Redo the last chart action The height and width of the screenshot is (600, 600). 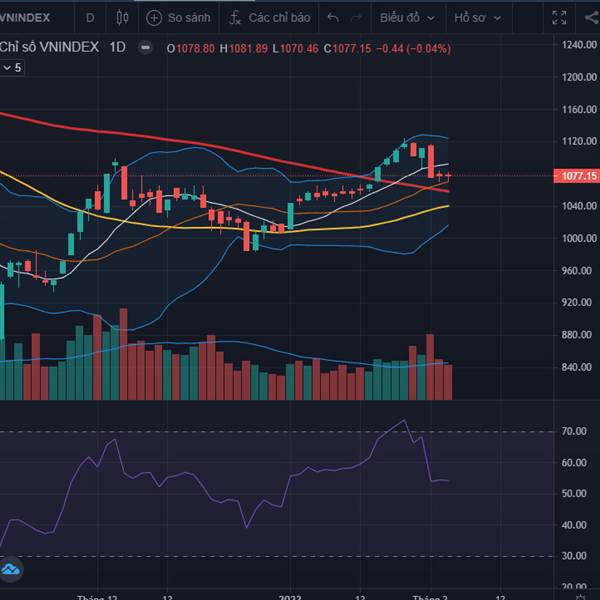[356, 18]
